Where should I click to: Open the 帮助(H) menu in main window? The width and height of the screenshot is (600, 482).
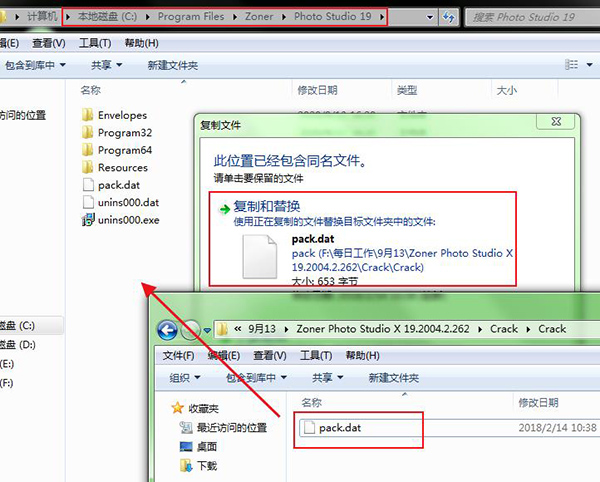point(142,43)
